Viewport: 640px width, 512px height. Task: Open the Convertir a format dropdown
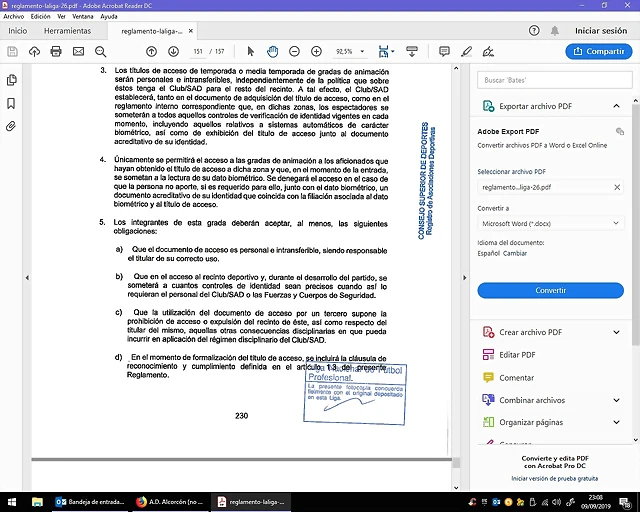551,223
